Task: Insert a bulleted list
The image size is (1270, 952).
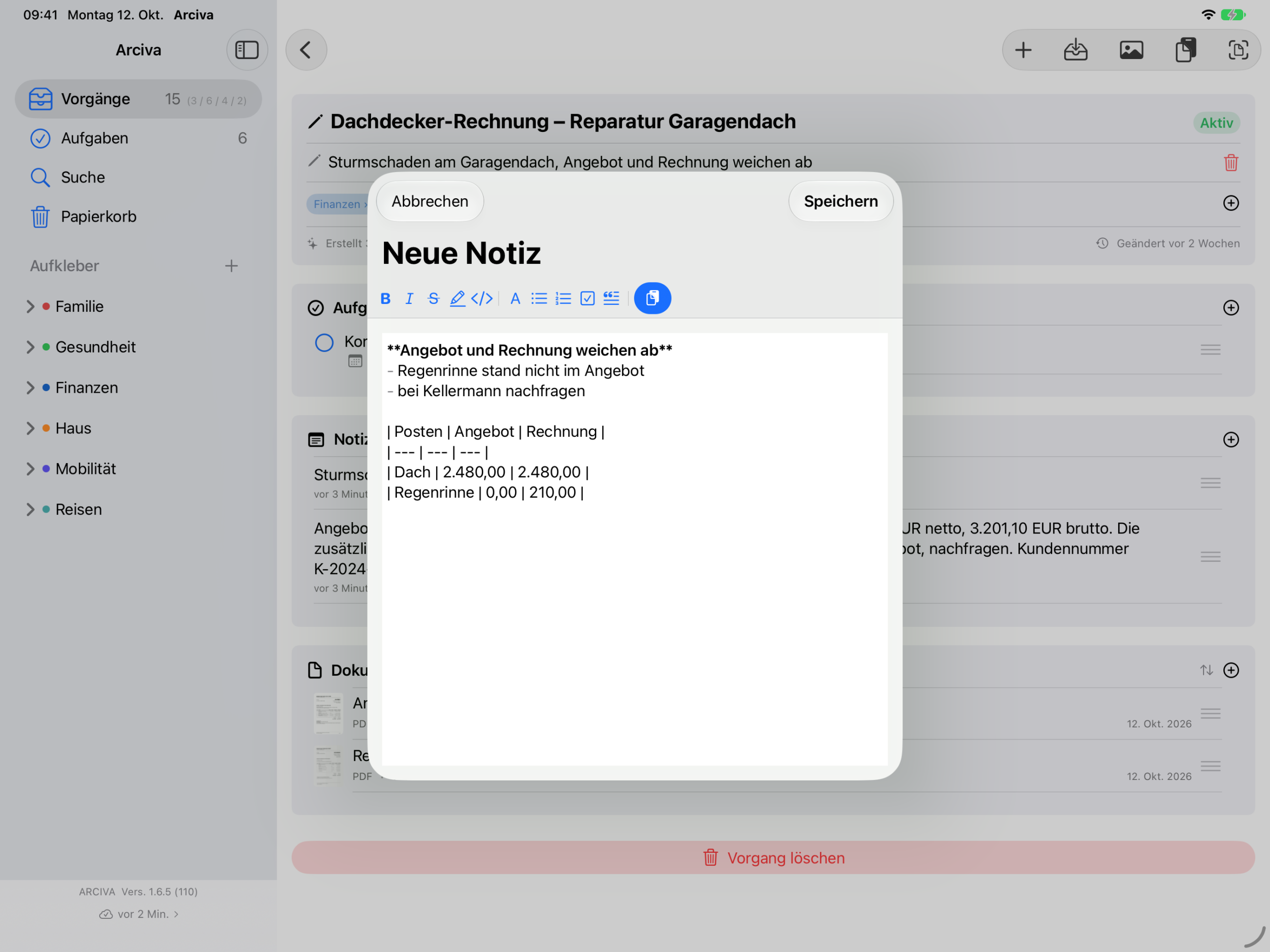Action: pyautogui.click(x=539, y=298)
